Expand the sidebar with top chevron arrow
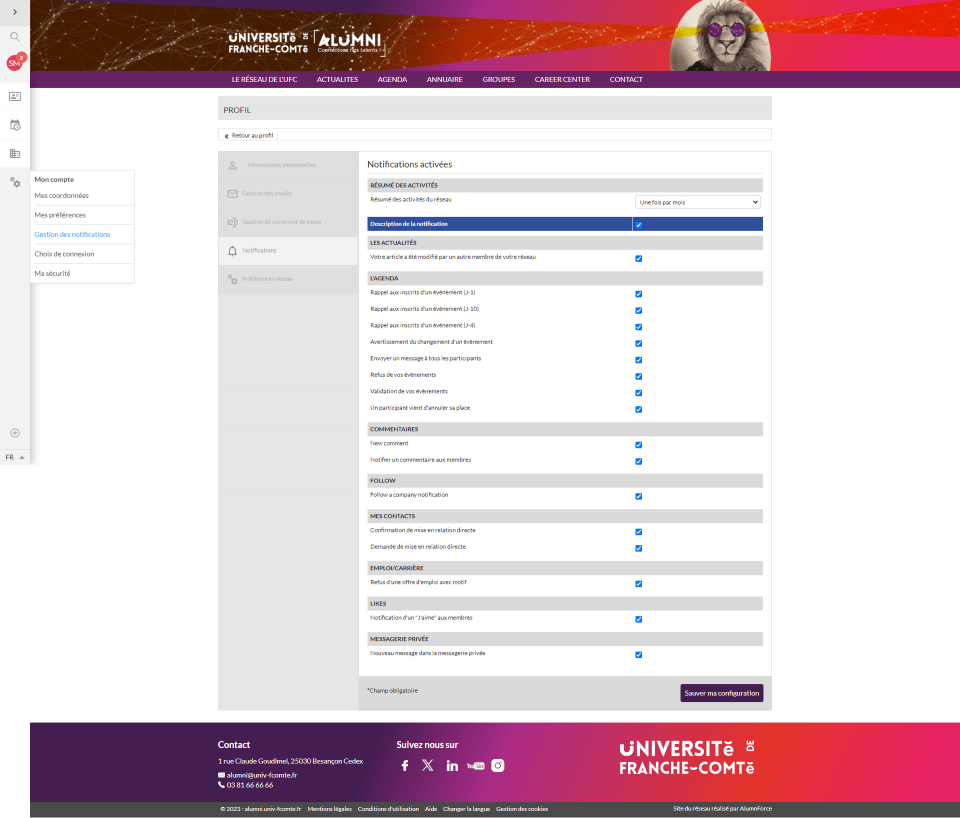 (x=15, y=10)
